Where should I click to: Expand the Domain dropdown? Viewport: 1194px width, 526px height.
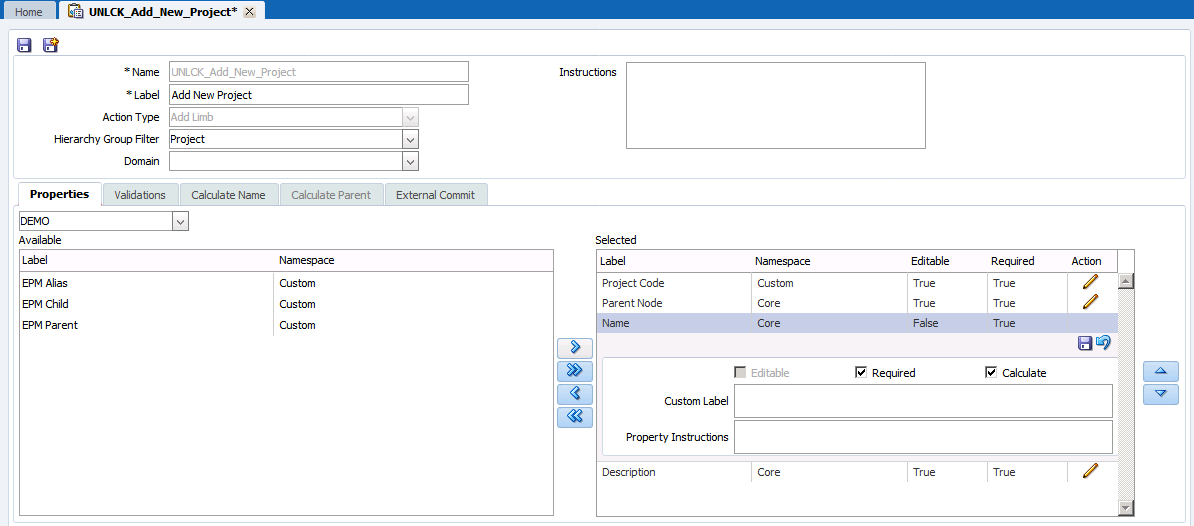410,161
